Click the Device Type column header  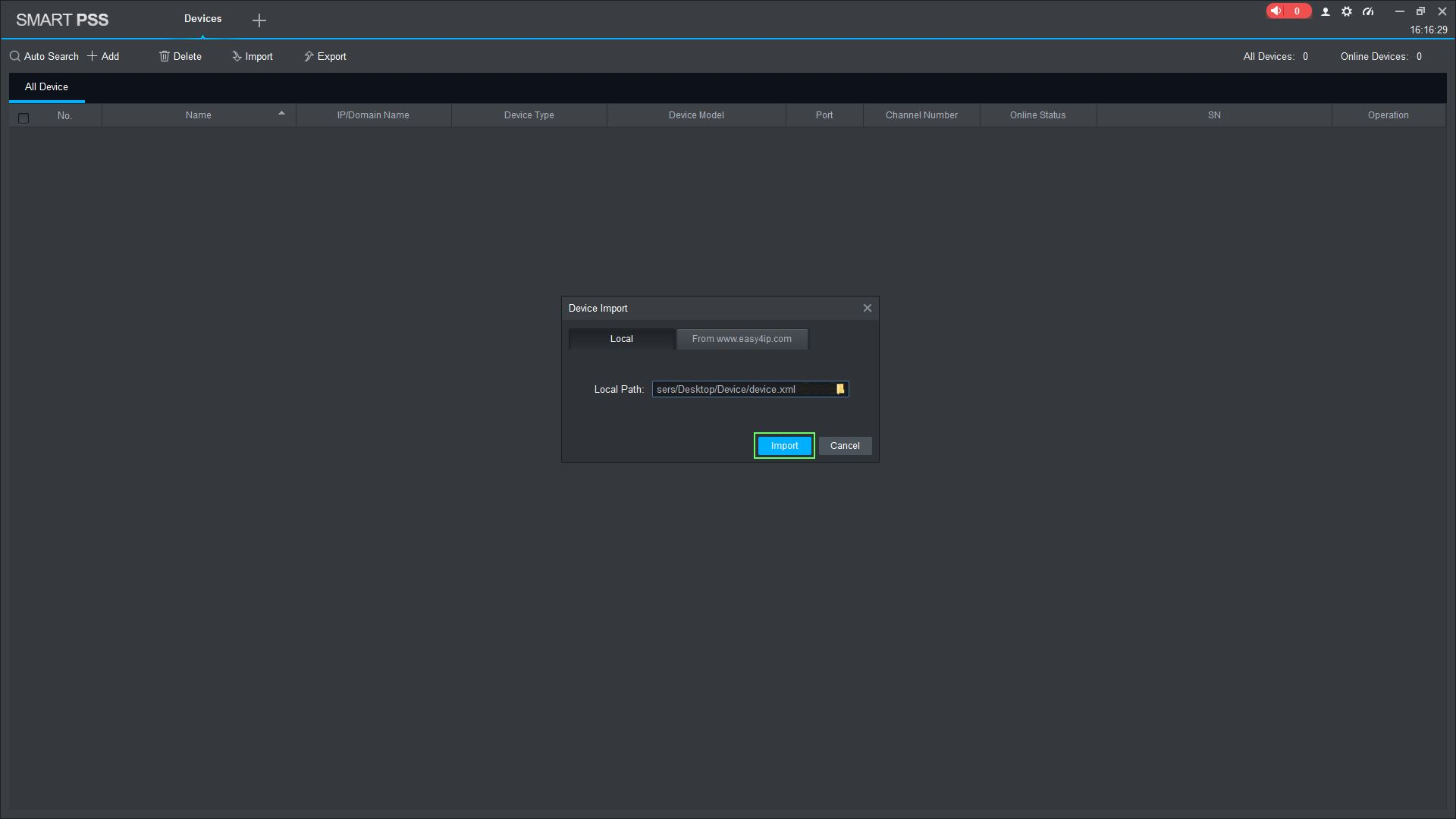tap(529, 115)
